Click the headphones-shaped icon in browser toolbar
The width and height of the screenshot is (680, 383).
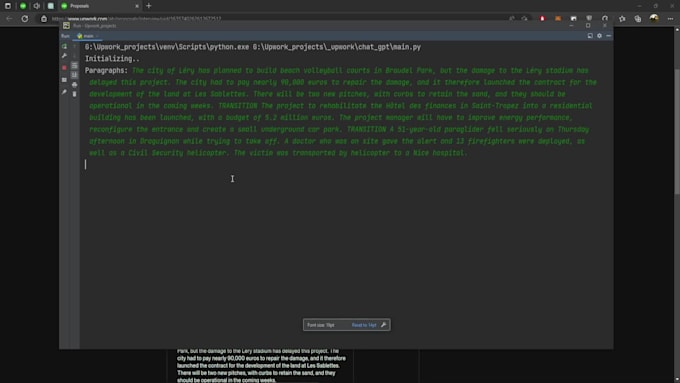click(605, 19)
